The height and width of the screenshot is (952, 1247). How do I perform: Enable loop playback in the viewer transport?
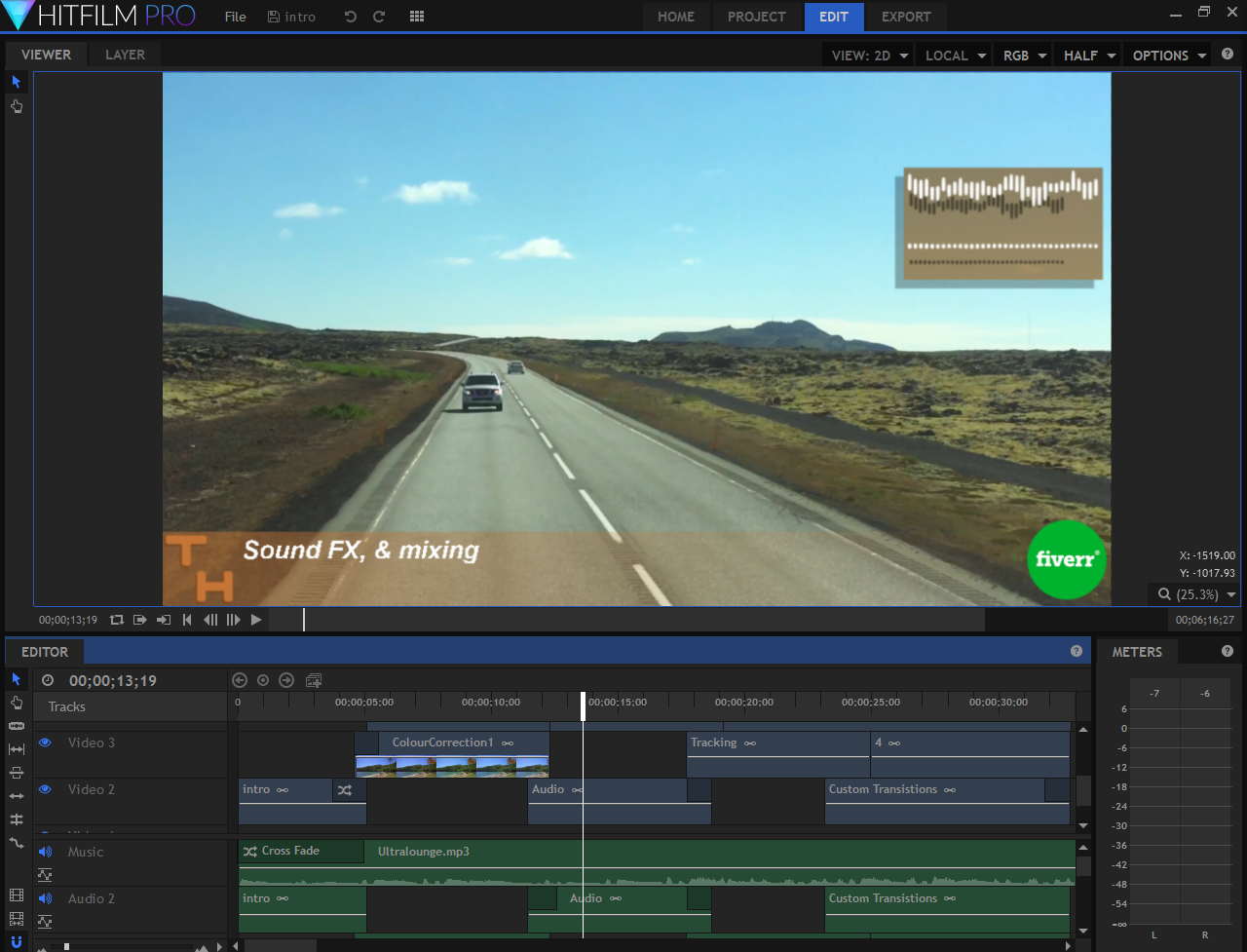click(117, 620)
